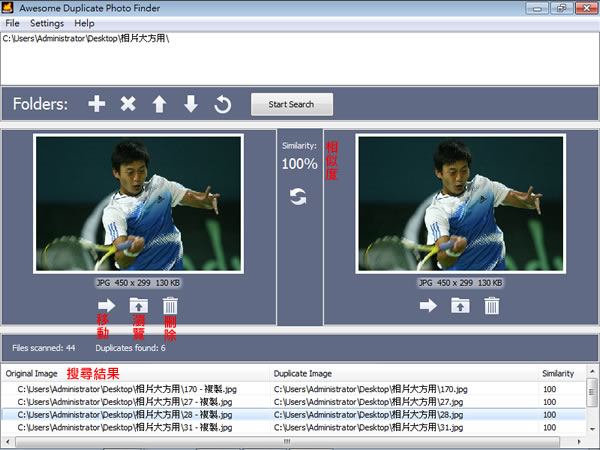Click the results list vertical scrollbar down arrow

click(592, 428)
